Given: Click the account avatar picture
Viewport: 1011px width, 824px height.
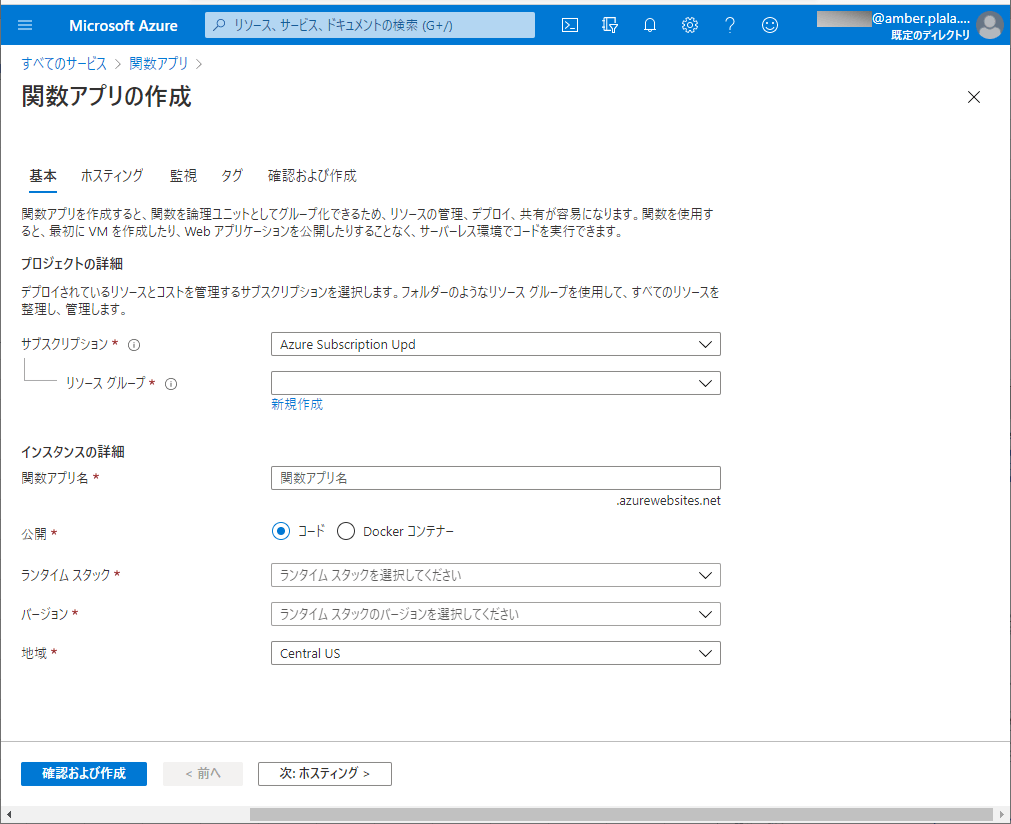Looking at the screenshot, I should pos(989,25).
